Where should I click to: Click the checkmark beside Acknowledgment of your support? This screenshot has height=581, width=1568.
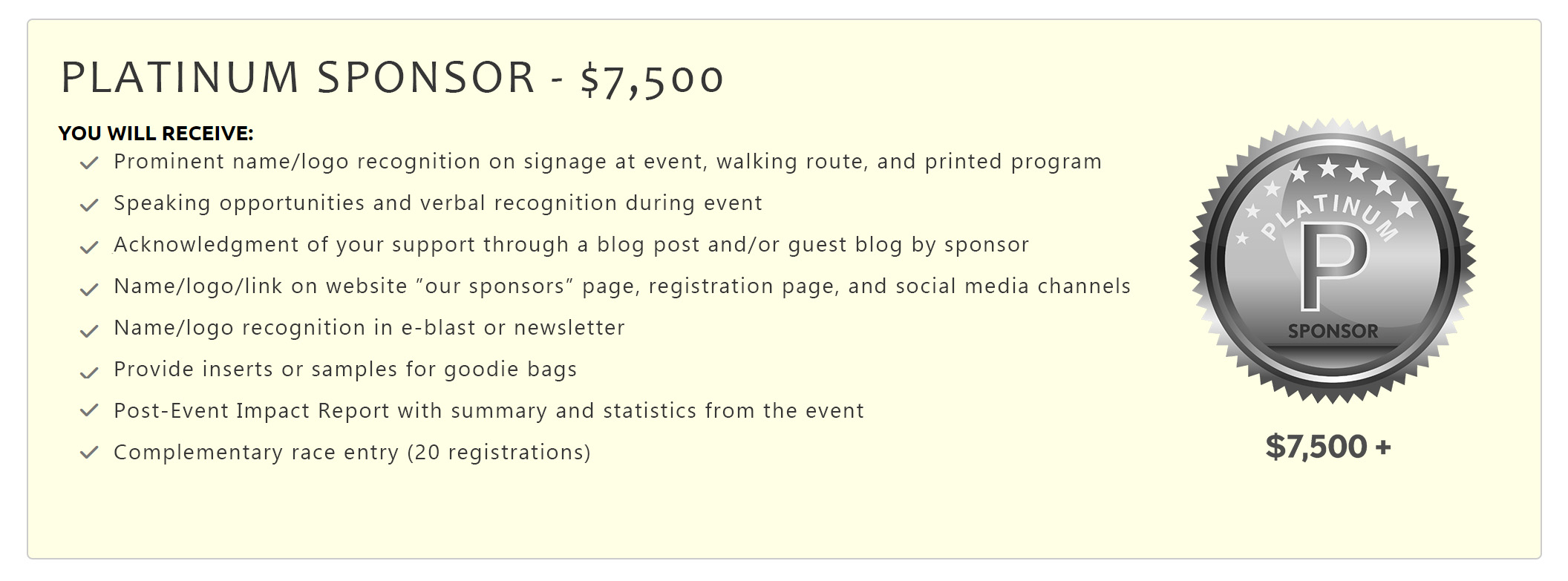(x=89, y=247)
